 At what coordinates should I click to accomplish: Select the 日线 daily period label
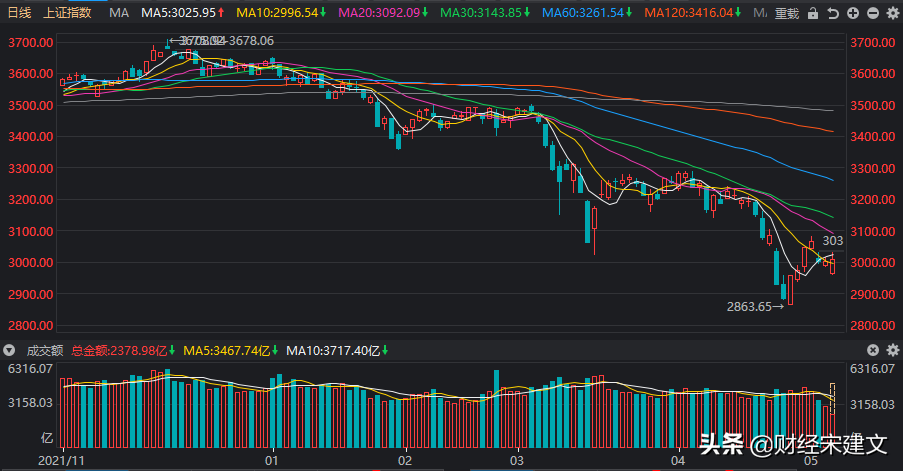click(20, 13)
